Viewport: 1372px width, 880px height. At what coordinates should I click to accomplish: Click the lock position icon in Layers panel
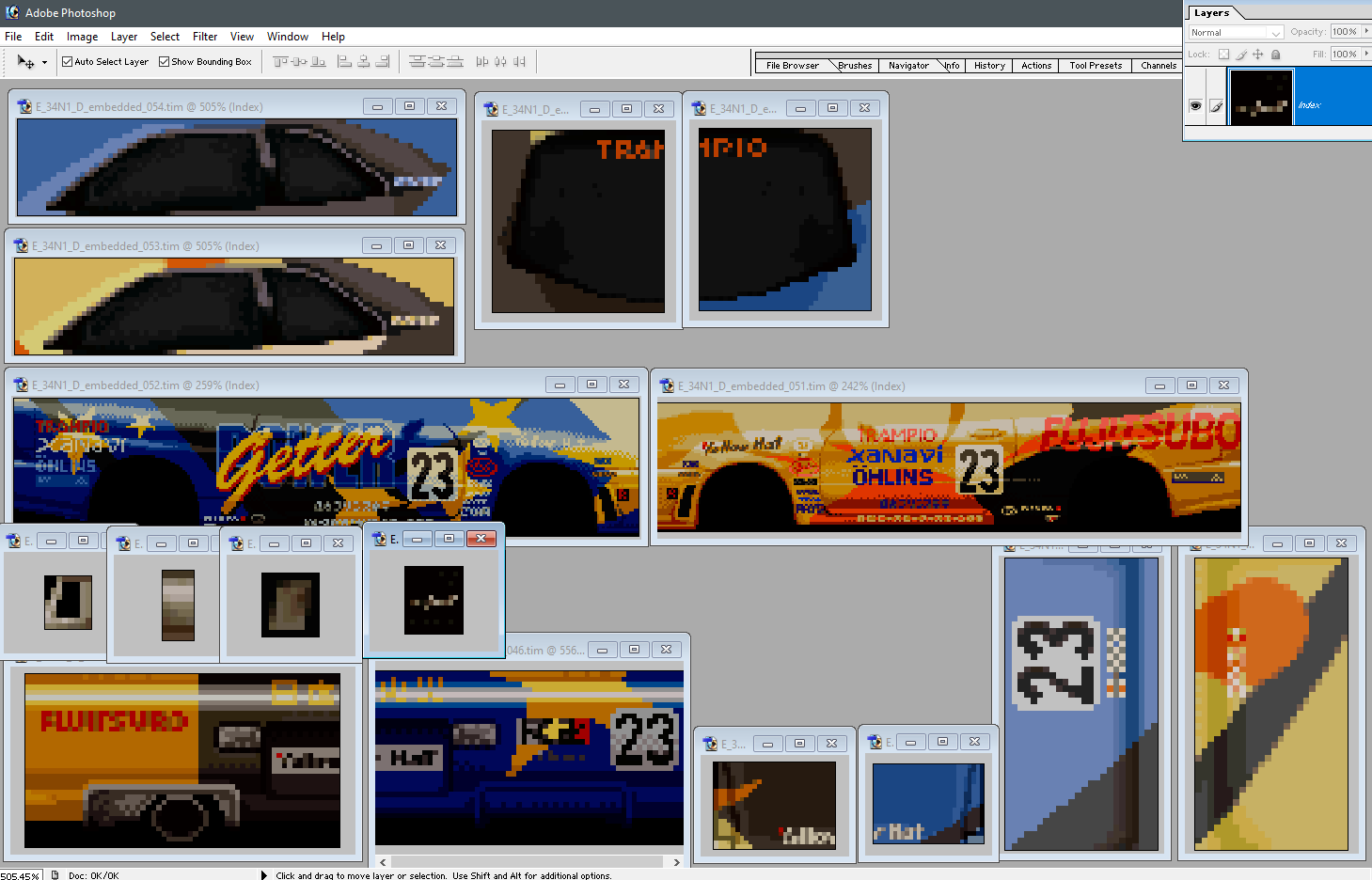point(1258,54)
